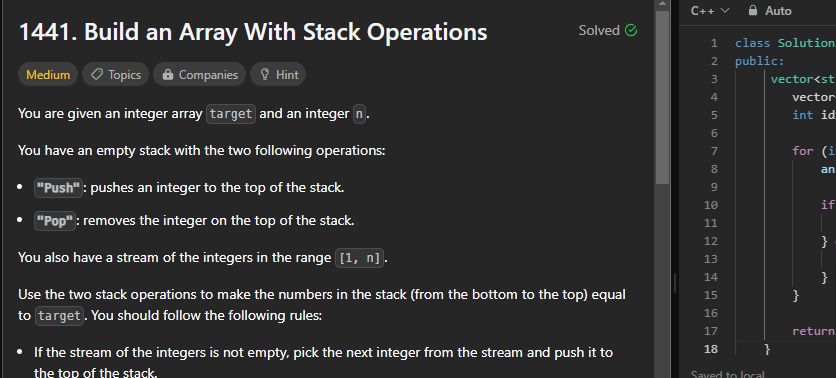Reveal the problem Hint
This screenshot has height=378, width=836.
tap(278, 75)
